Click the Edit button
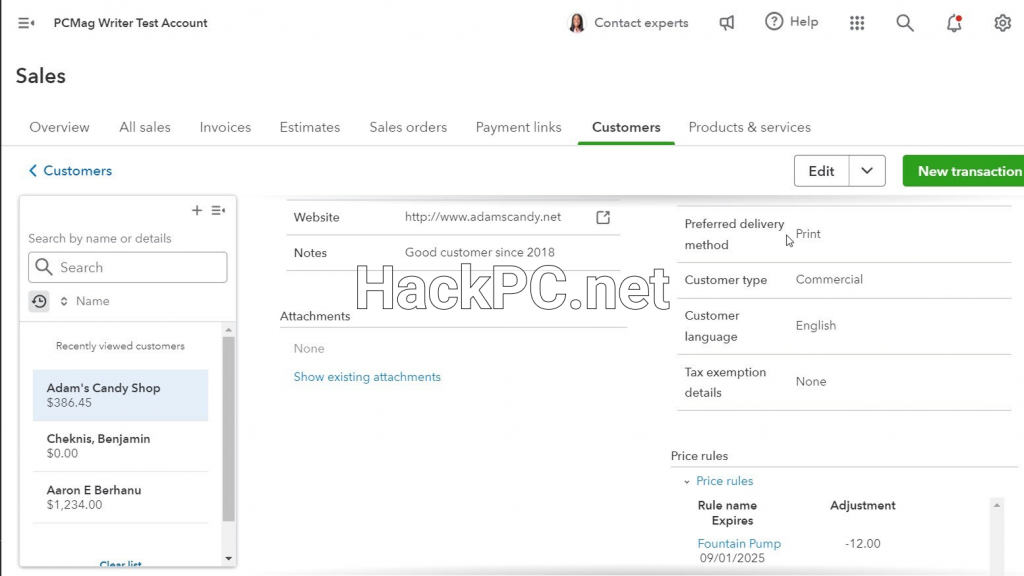This screenshot has width=1024, height=576. coord(822,171)
